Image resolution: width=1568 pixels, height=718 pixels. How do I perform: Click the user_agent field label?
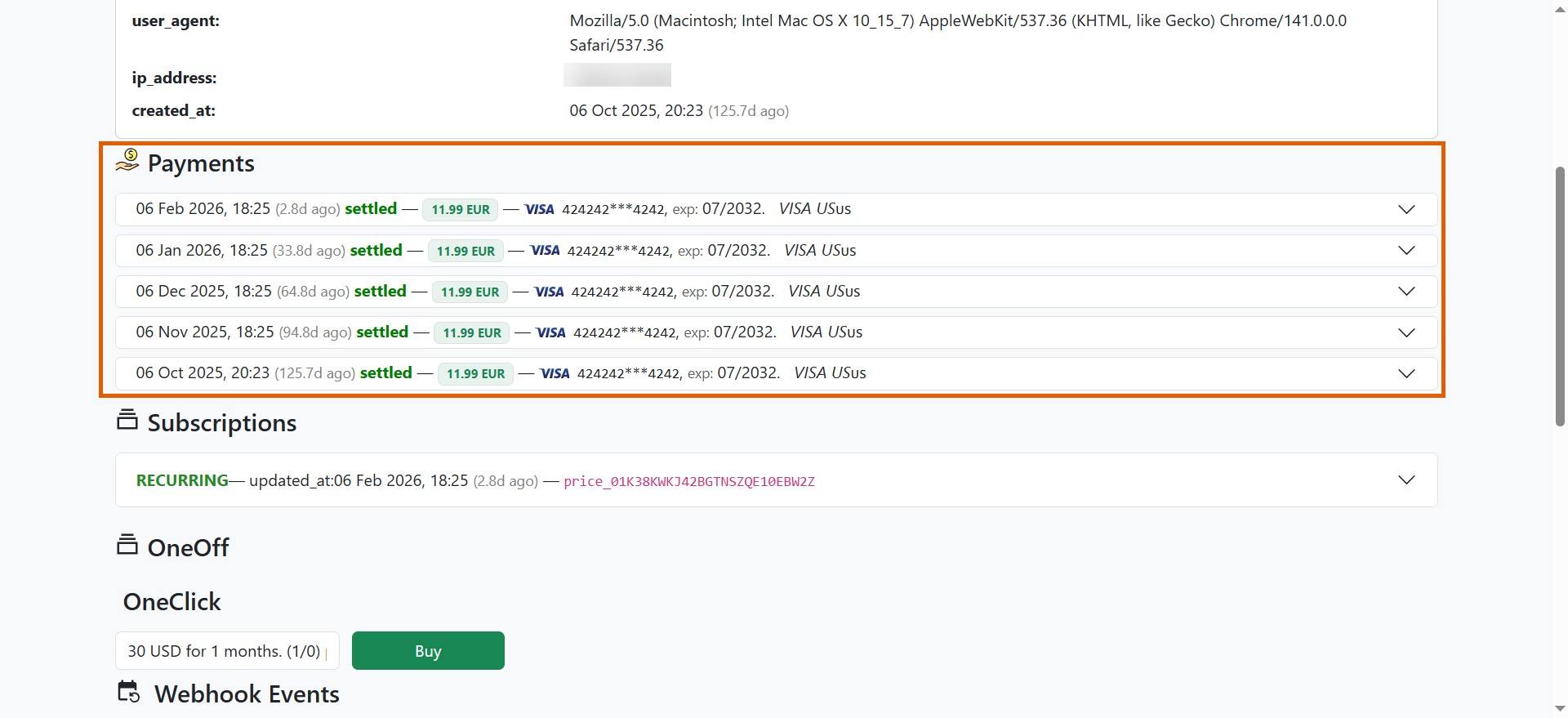point(176,21)
